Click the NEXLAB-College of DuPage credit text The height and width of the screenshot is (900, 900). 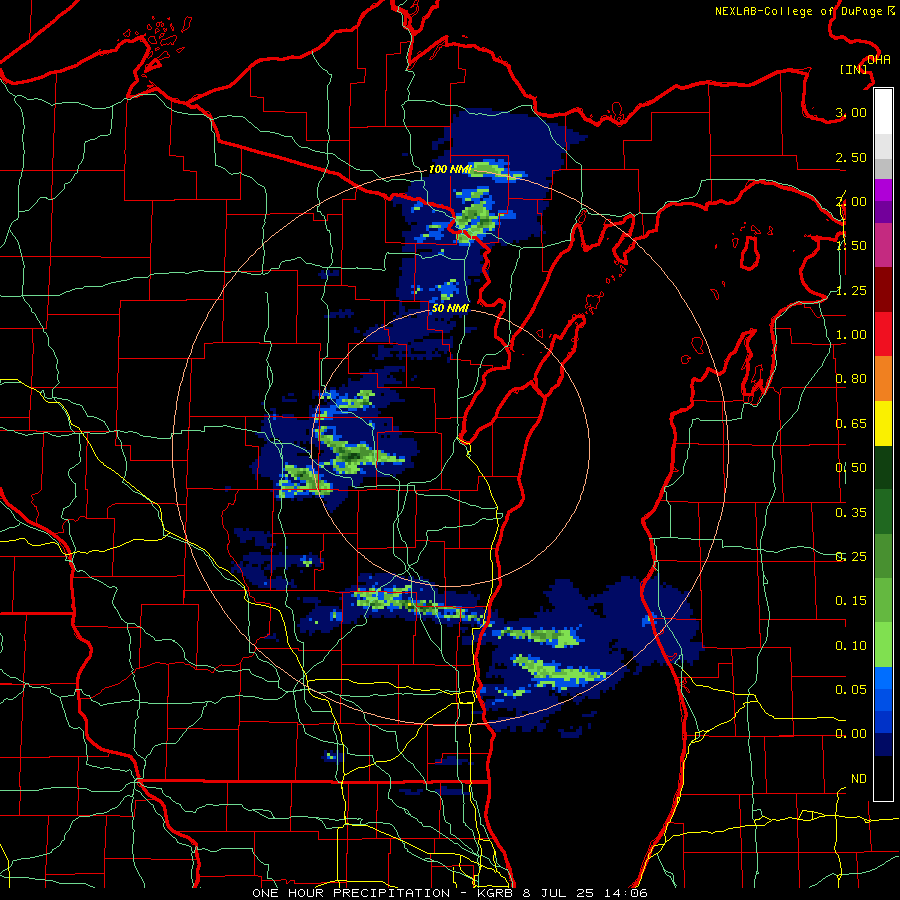(x=805, y=11)
